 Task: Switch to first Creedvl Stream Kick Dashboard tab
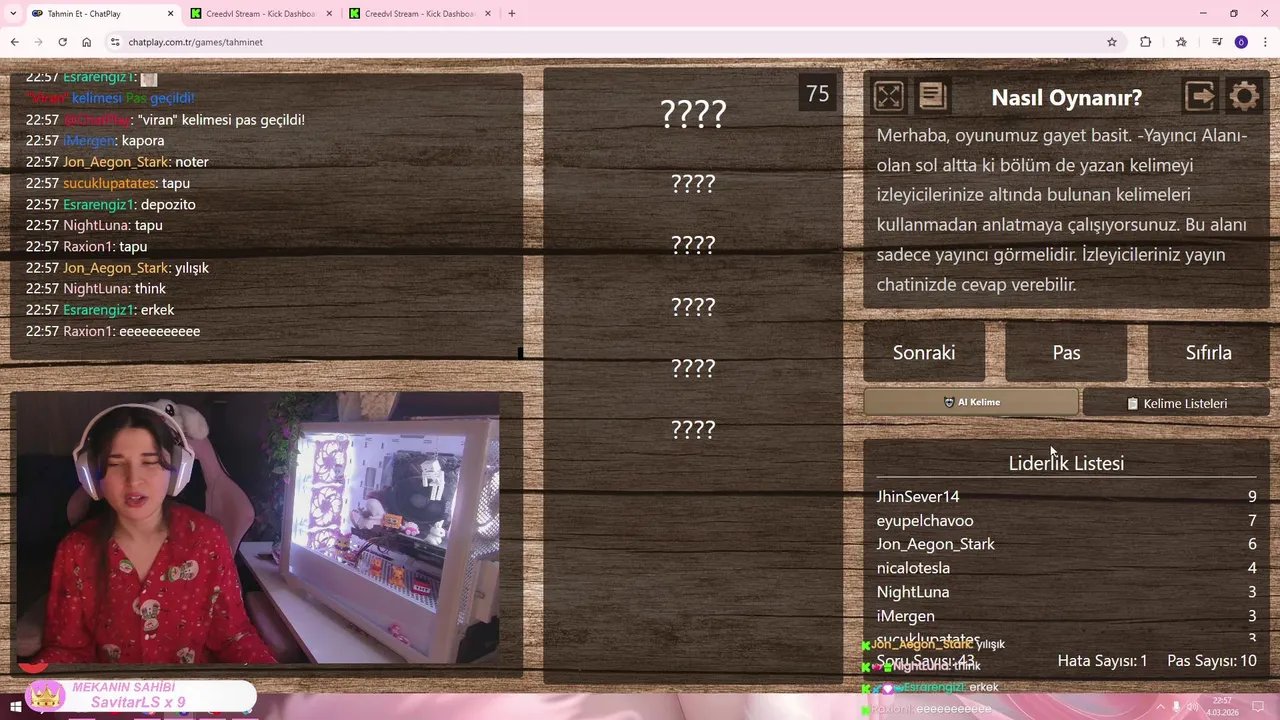tap(260, 14)
